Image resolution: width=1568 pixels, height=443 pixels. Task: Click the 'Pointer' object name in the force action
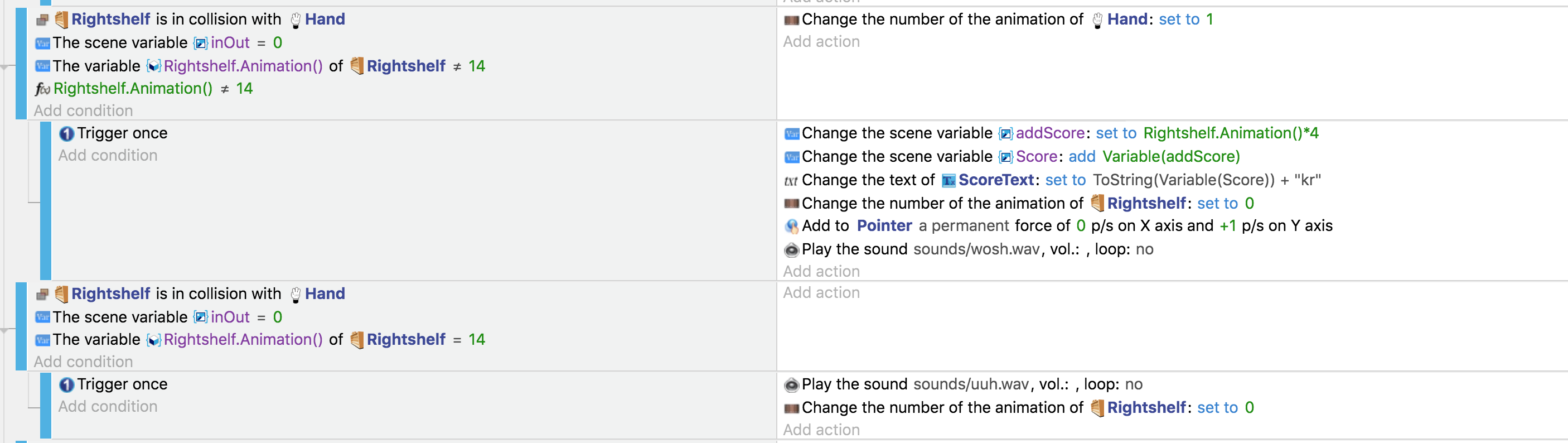click(884, 226)
